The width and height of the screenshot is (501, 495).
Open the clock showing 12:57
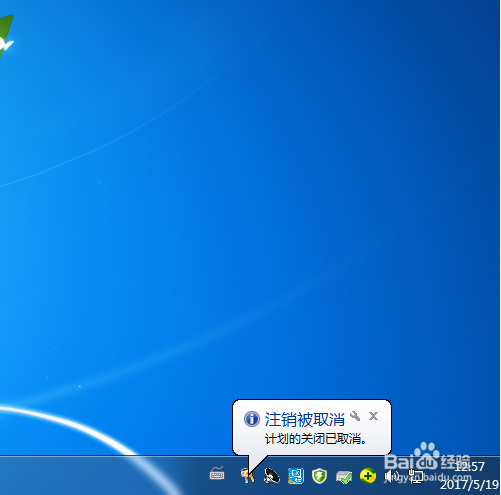[470, 466]
